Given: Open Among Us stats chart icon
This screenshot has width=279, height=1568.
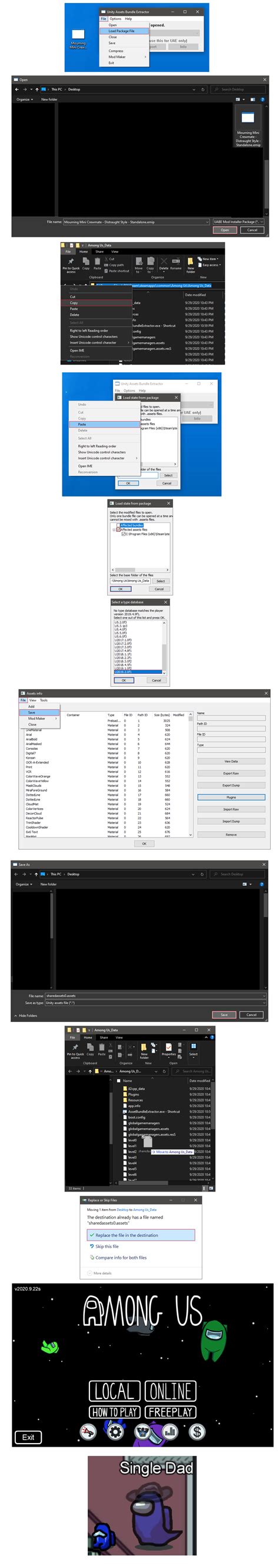Looking at the screenshot, I should (170, 1432).
